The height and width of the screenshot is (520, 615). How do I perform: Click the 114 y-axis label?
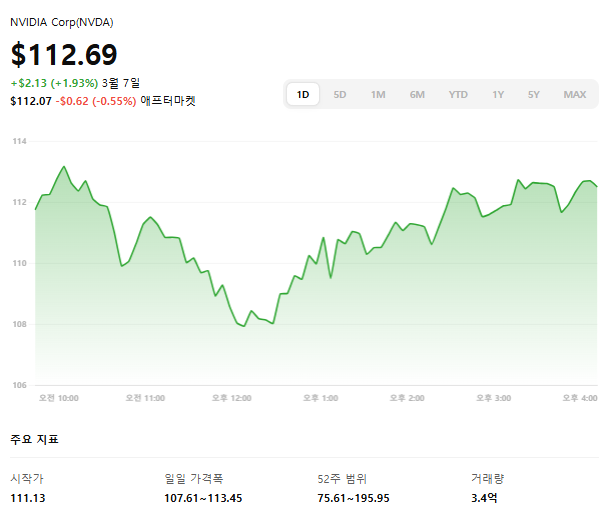pyautogui.click(x=19, y=141)
